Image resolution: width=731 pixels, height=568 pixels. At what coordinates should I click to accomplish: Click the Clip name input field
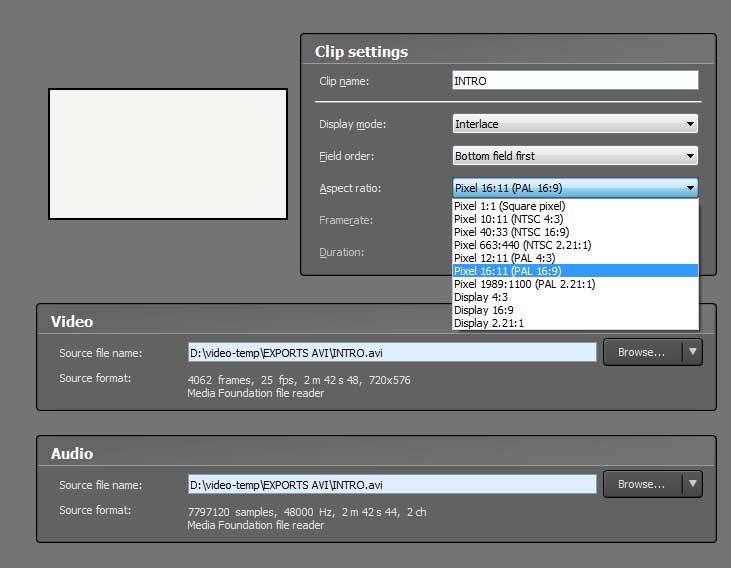(575, 81)
